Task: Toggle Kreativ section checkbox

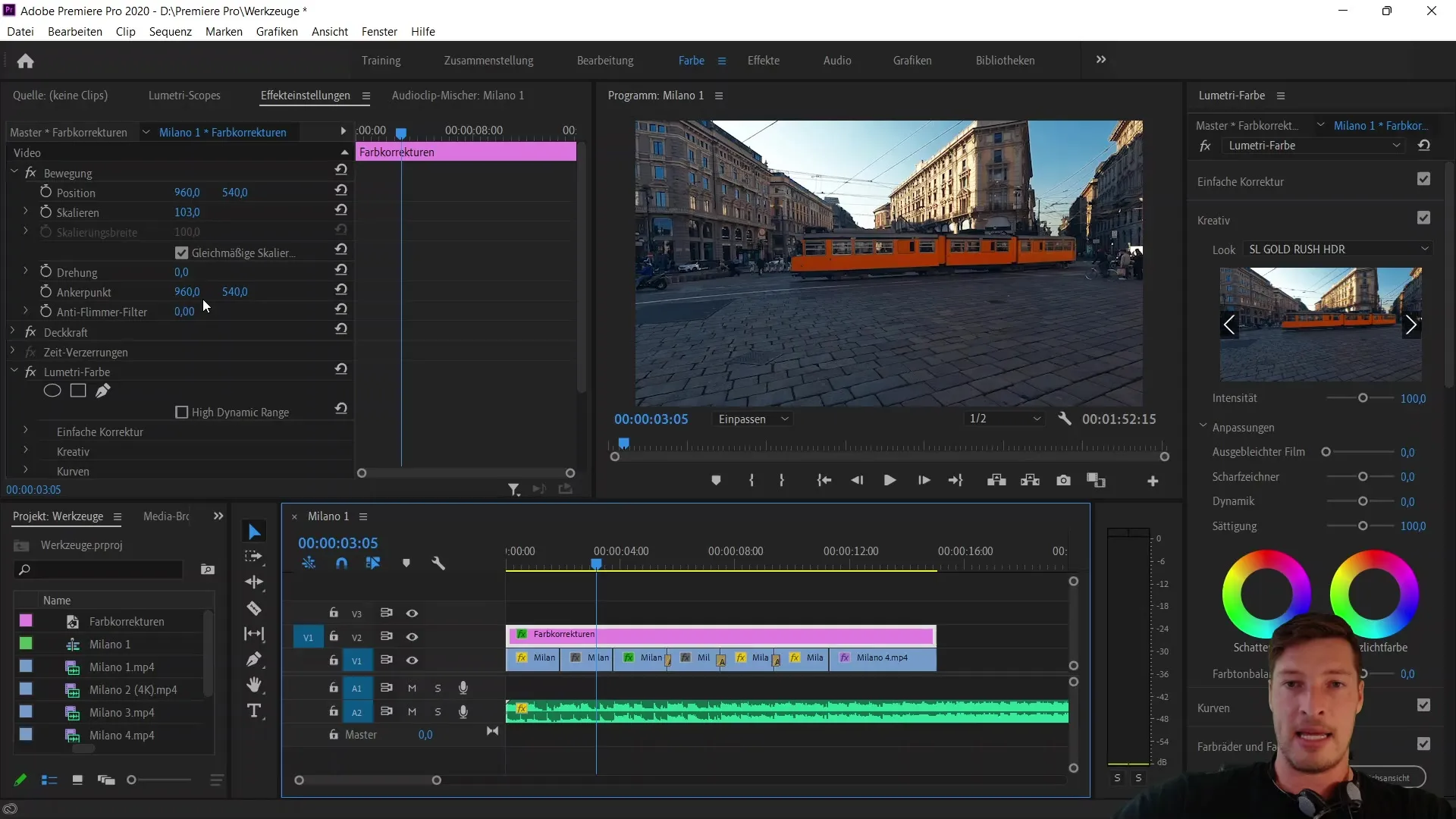Action: click(1423, 218)
